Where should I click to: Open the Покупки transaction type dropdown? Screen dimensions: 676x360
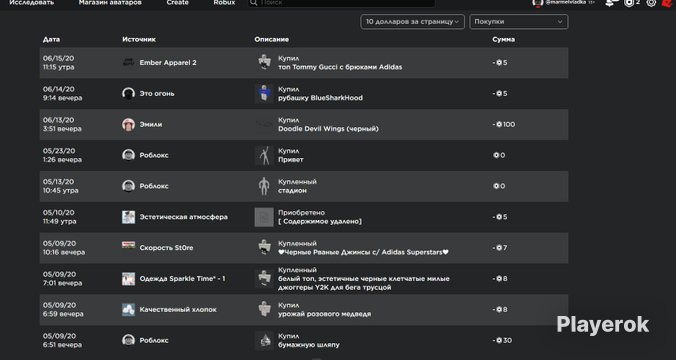click(519, 22)
